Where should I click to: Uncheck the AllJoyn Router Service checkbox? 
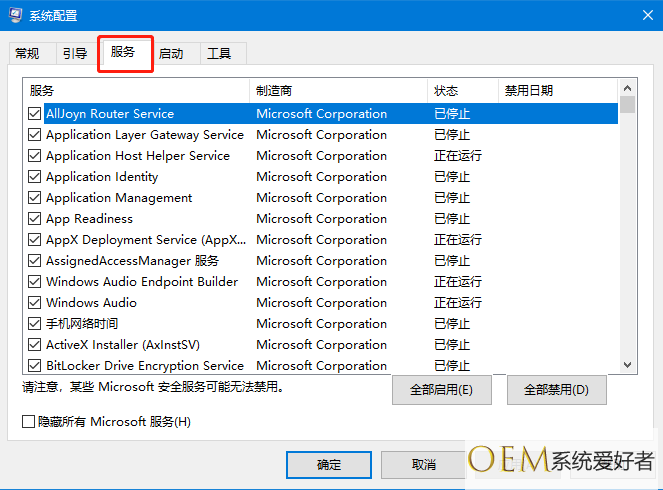35,114
